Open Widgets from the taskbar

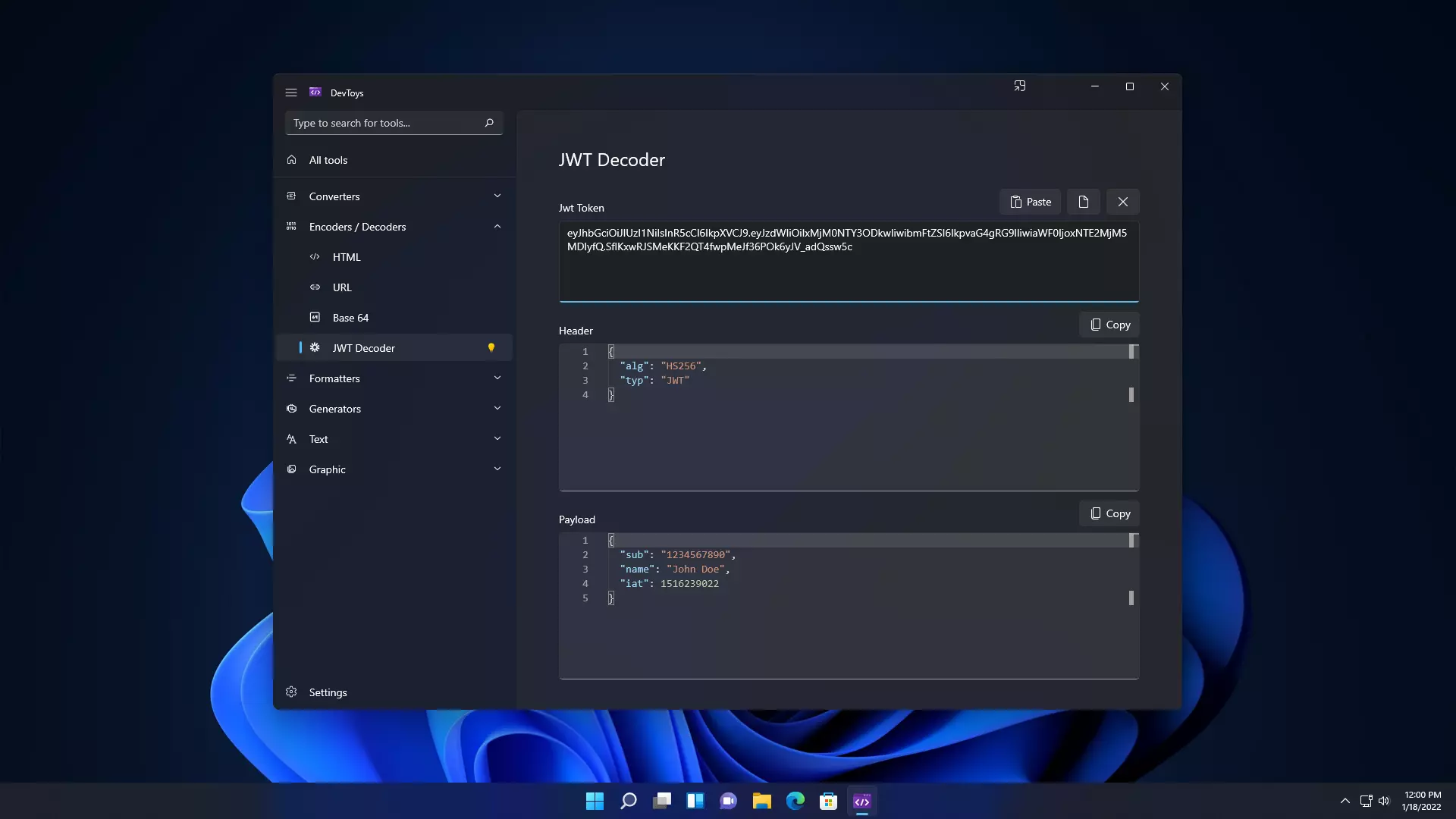(x=695, y=801)
